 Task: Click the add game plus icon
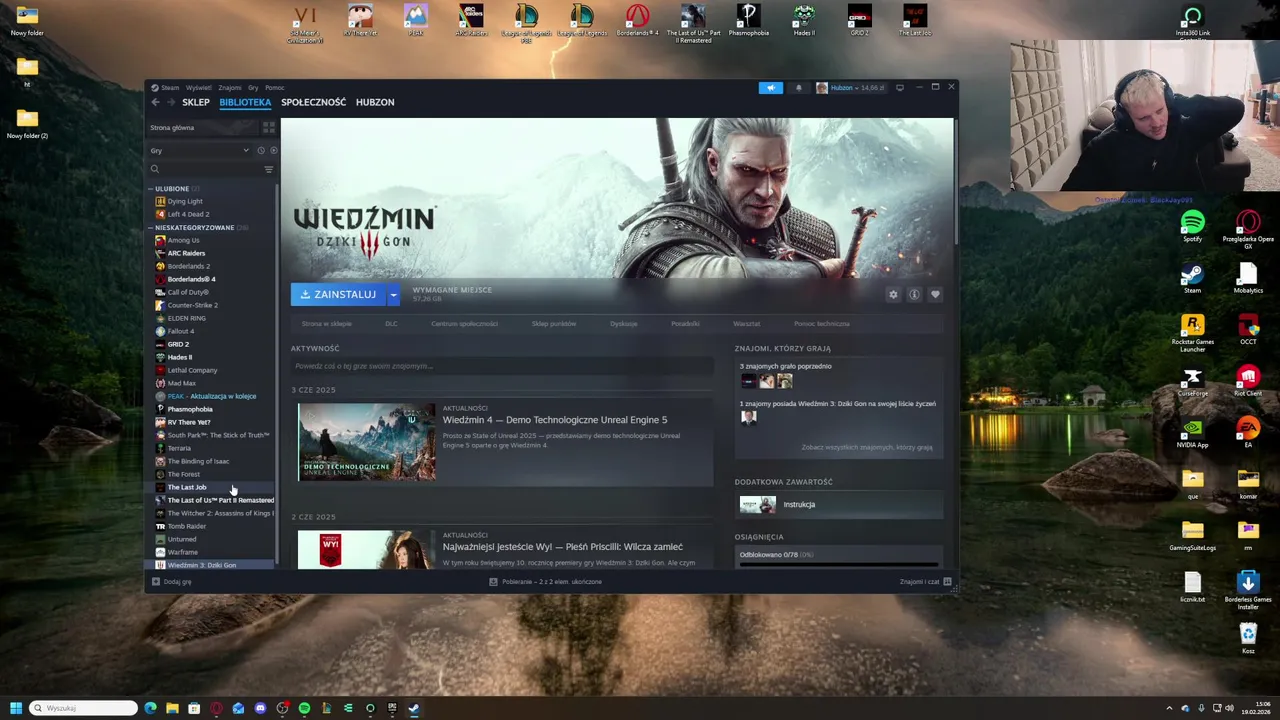pos(155,582)
